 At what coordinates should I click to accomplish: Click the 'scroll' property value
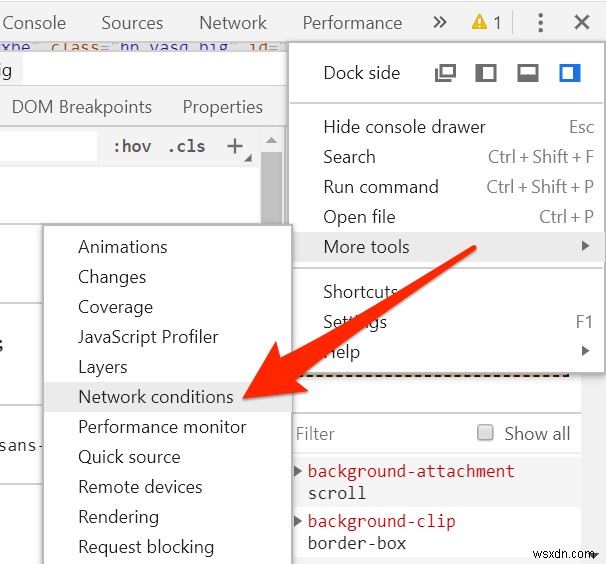pos(337,493)
